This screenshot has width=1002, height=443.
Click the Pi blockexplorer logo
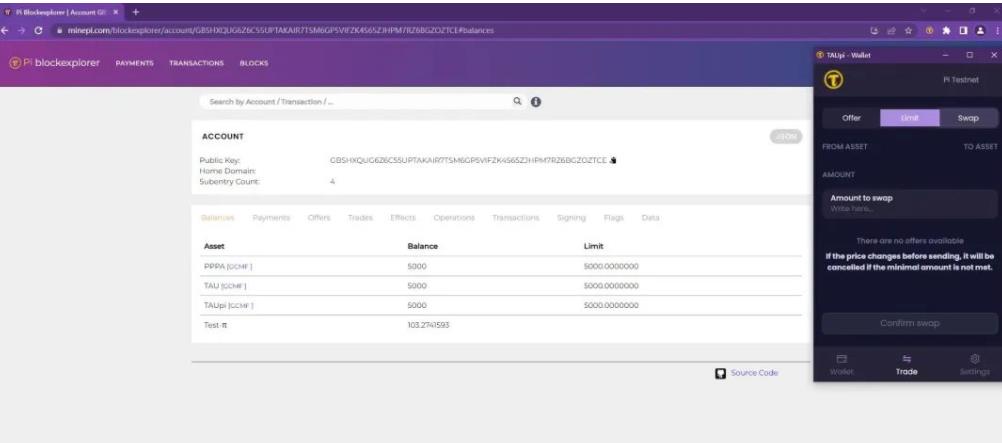tap(55, 64)
